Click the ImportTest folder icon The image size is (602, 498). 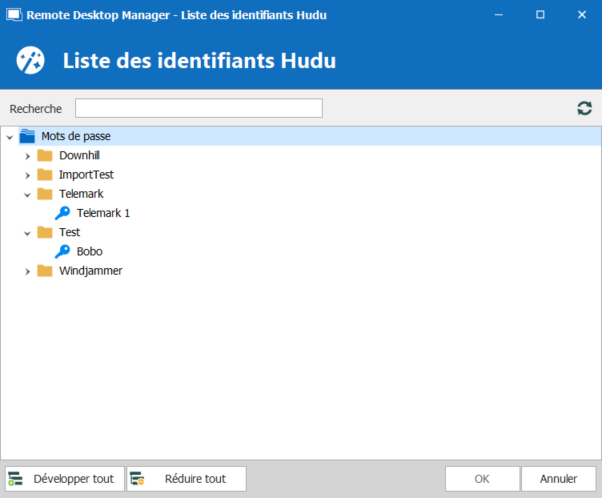[45, 175]
